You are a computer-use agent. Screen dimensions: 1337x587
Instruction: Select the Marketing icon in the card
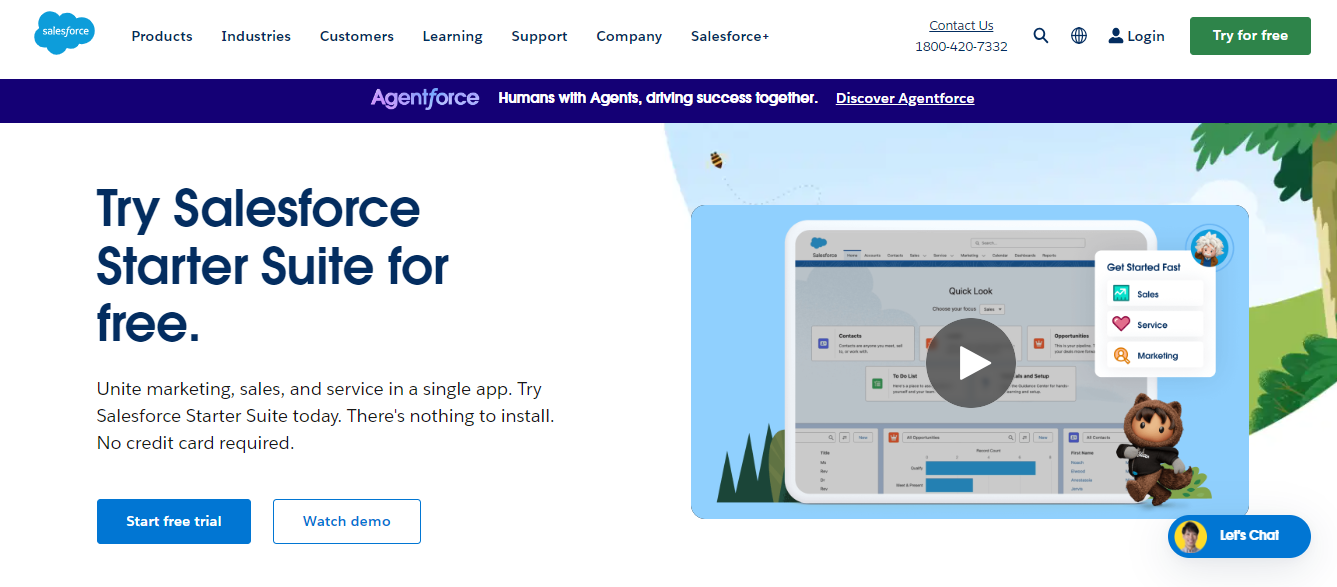point(1121,355)
